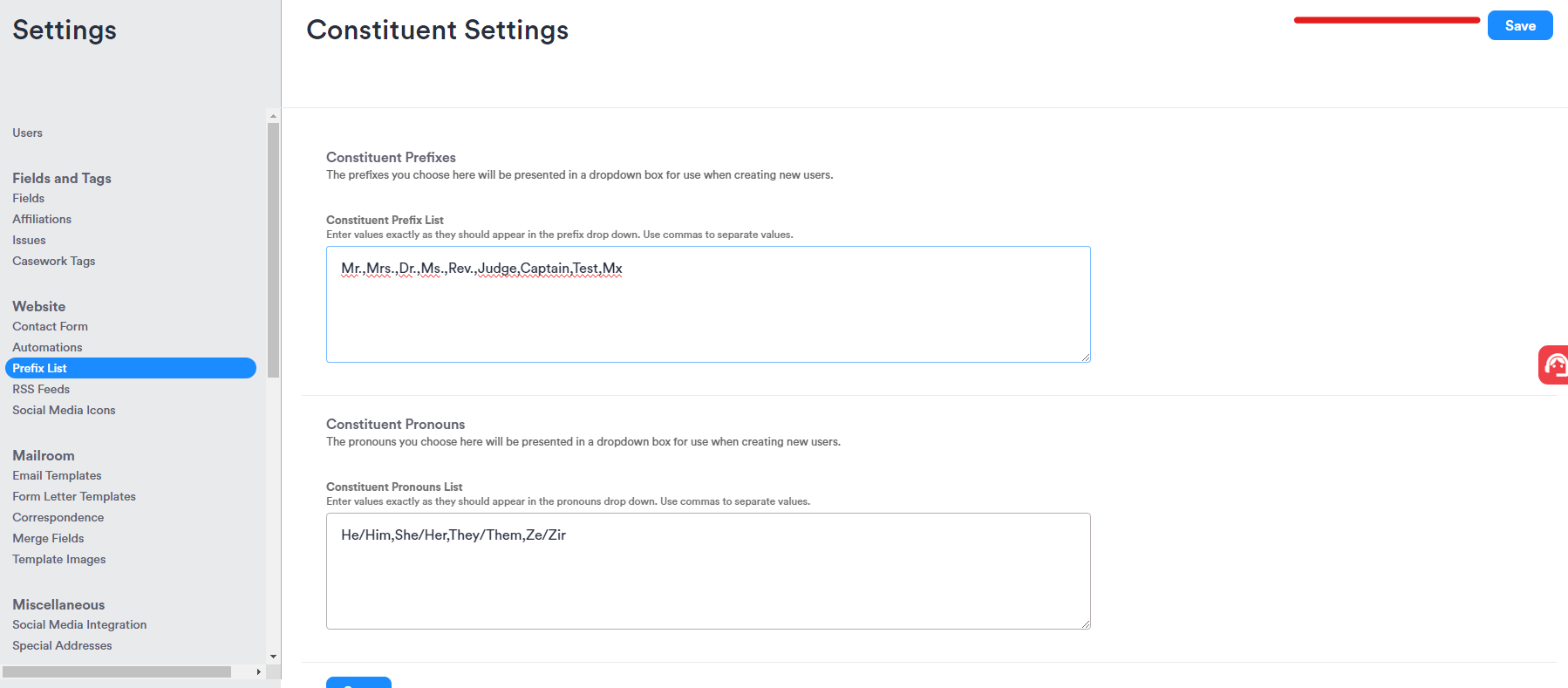Click the sidebar scrollbar down arrow
Screen dimensions: 1568x688
point(272,657)
